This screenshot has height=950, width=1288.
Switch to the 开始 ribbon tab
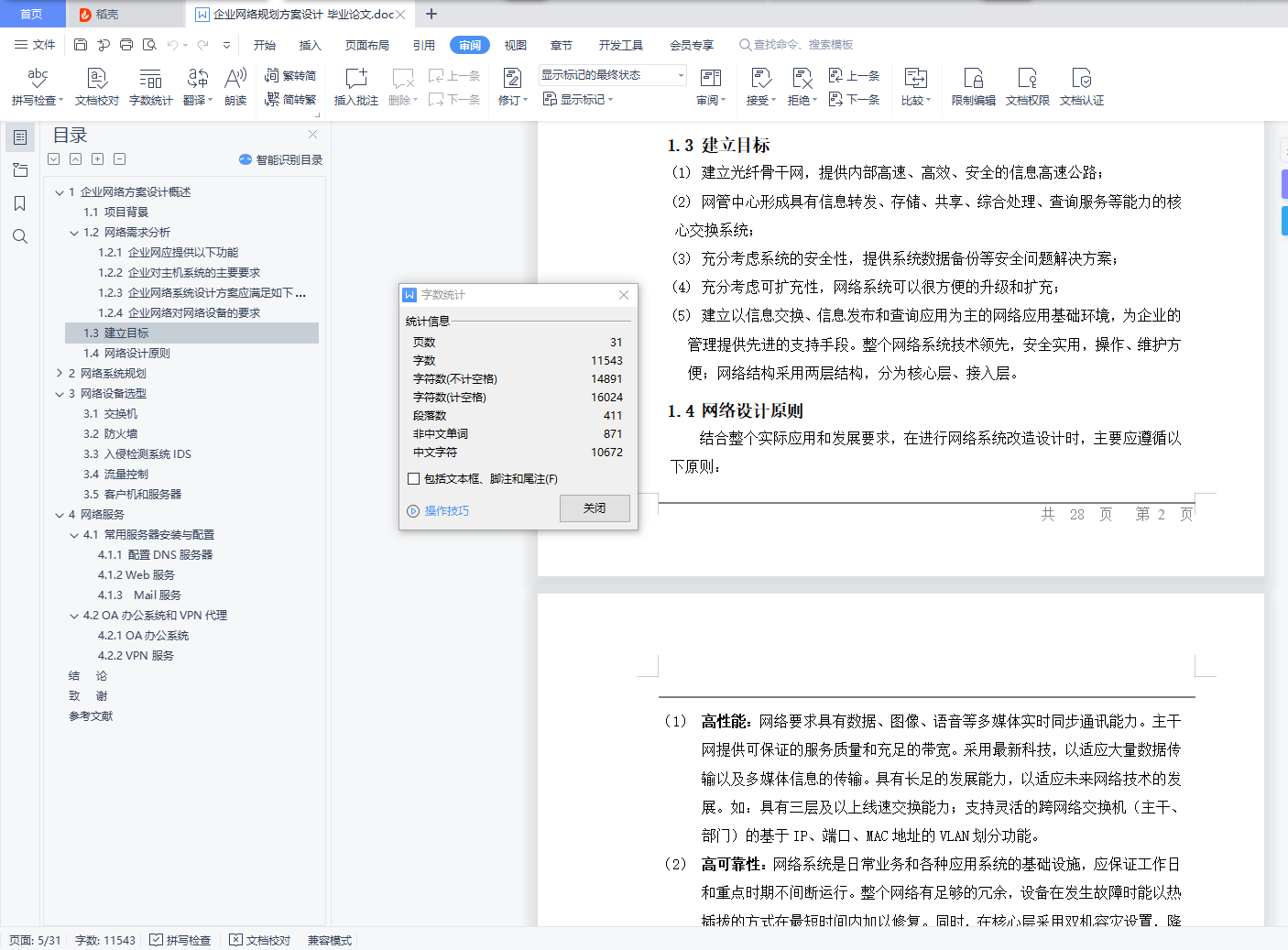(265, 45)
